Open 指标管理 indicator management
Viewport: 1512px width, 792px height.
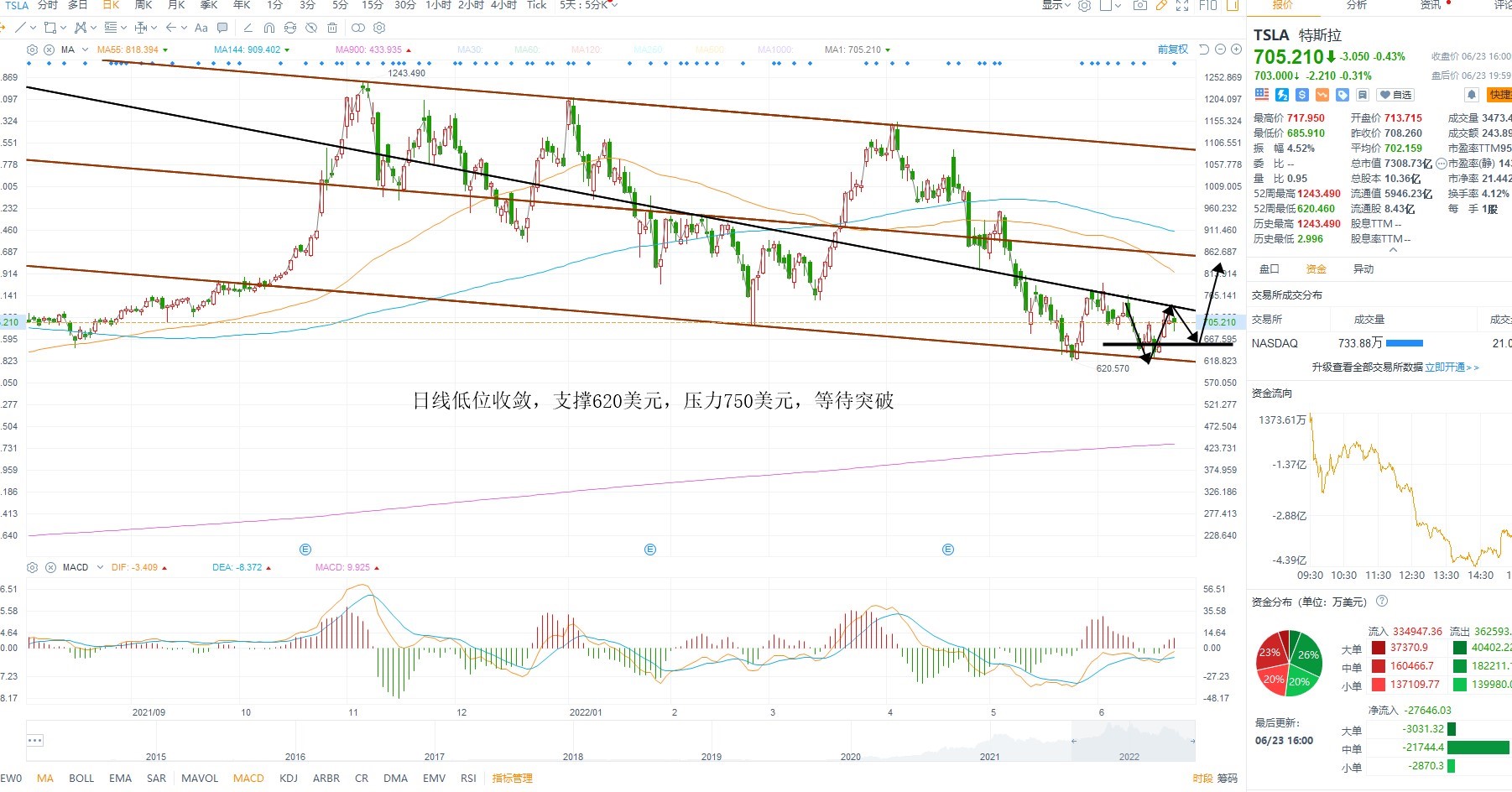coord(513,779)
